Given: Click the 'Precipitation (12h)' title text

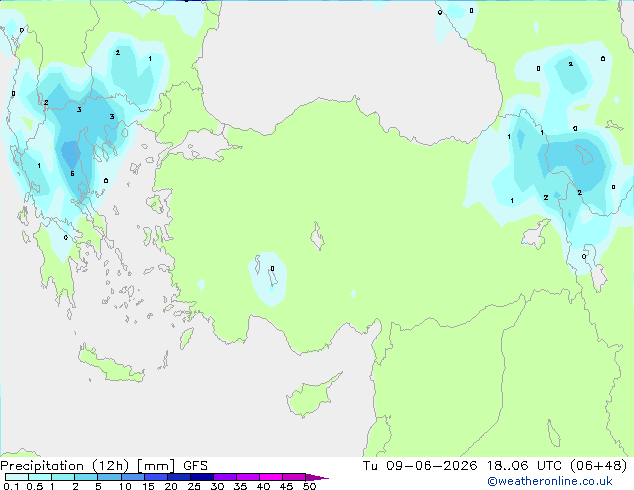Looking at the screenshot, I should click(x=65, y=466).
